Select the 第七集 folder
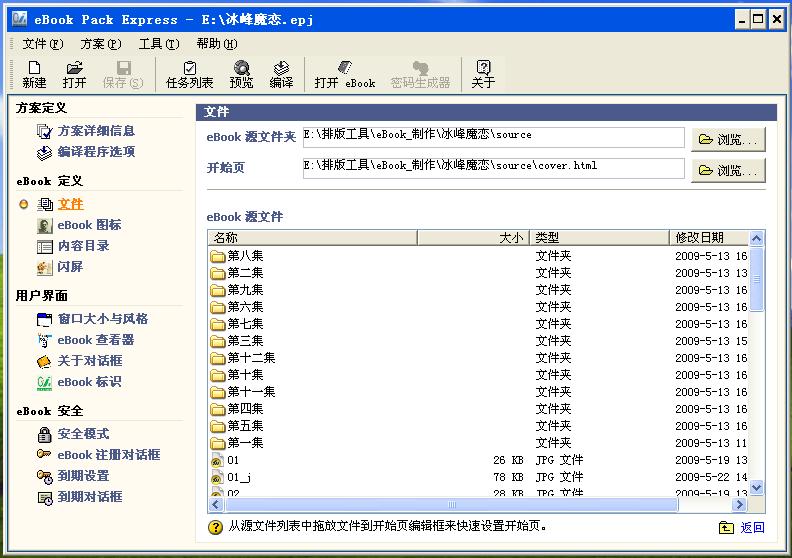792x558 pixels. point(237,324)
